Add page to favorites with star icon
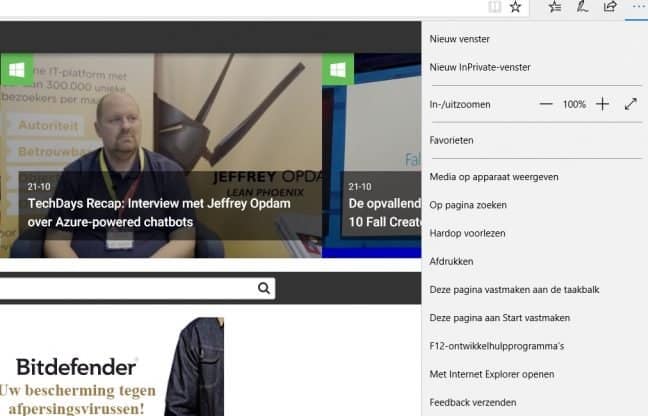The image size is (648, 416). click(515, 7)
